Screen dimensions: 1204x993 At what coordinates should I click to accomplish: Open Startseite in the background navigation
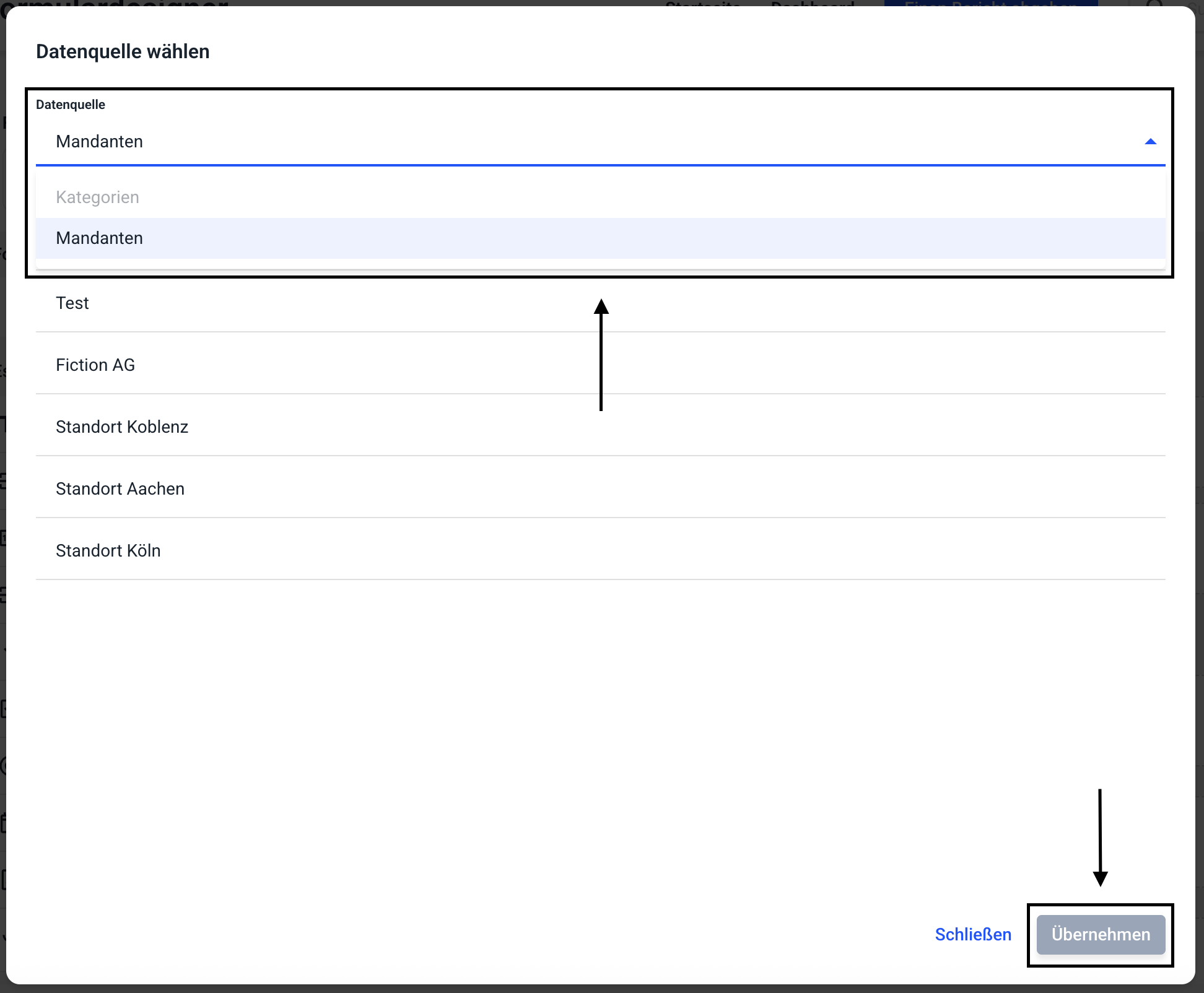tap(703, 3)
